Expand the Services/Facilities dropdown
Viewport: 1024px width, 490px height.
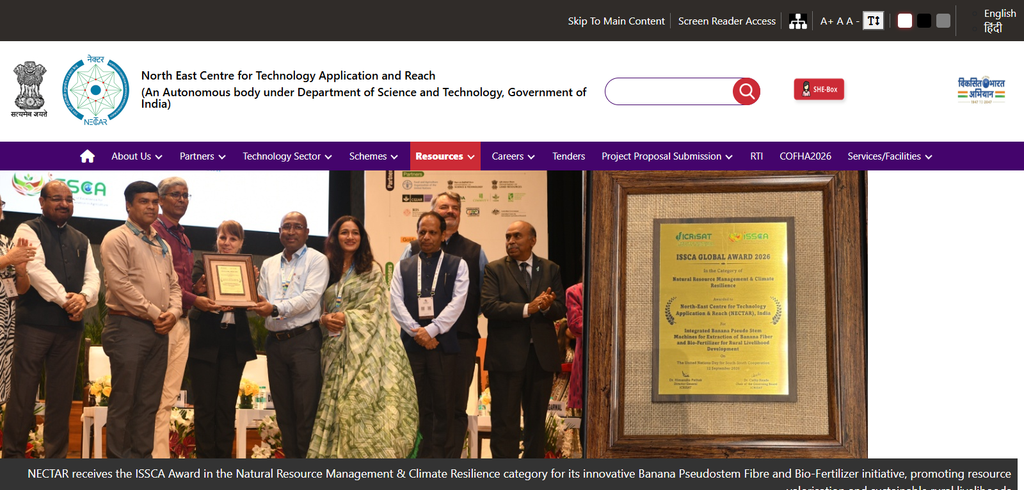(x=889, y=156)
